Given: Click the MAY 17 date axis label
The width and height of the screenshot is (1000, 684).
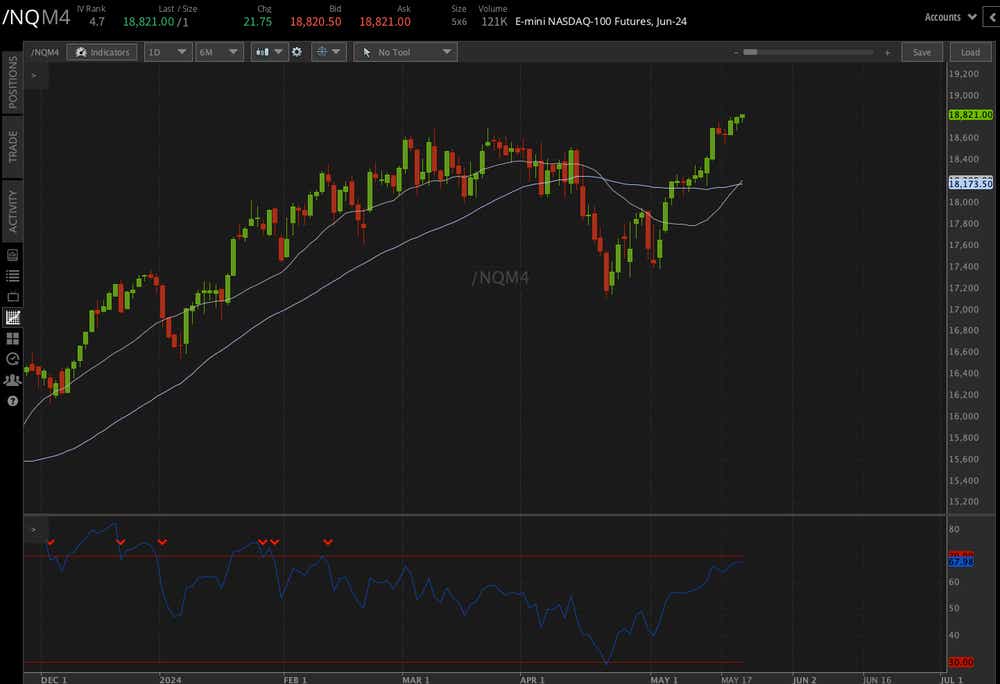Looking at the screenshot, I should (x=737, y=680).
